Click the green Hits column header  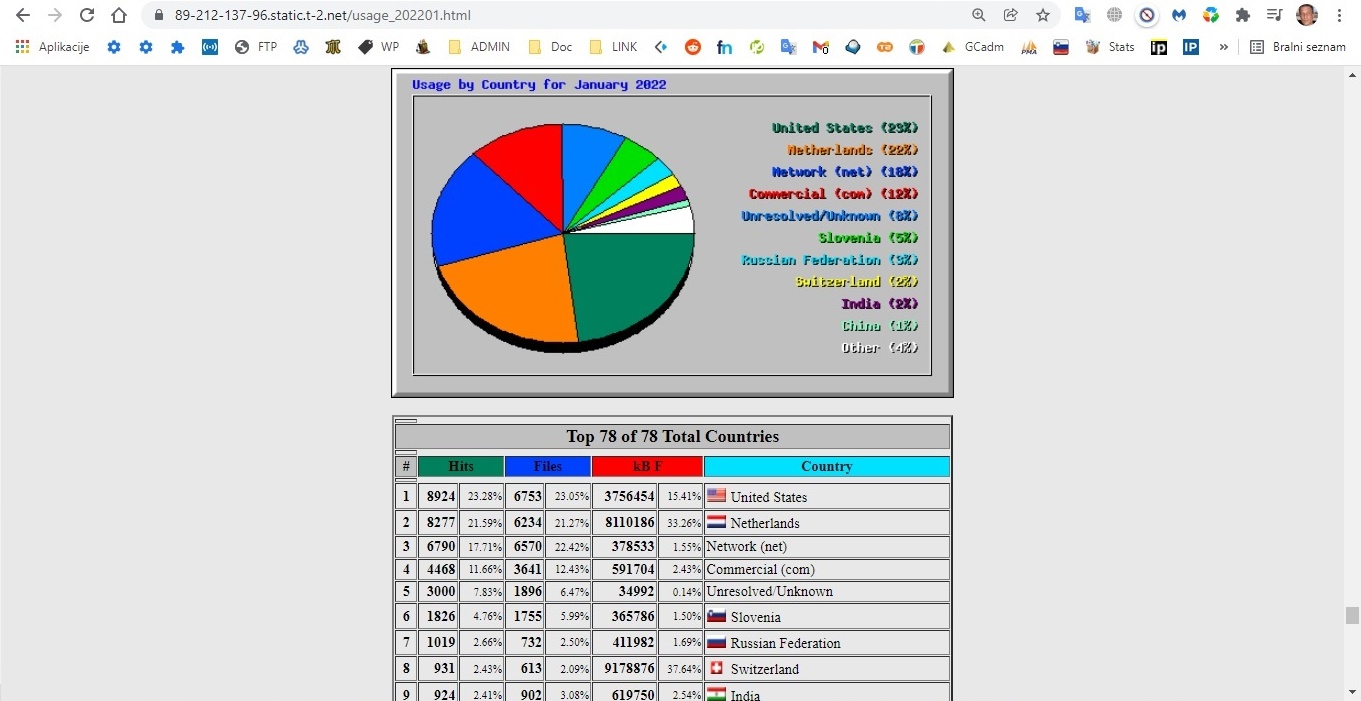pos(461,466)
